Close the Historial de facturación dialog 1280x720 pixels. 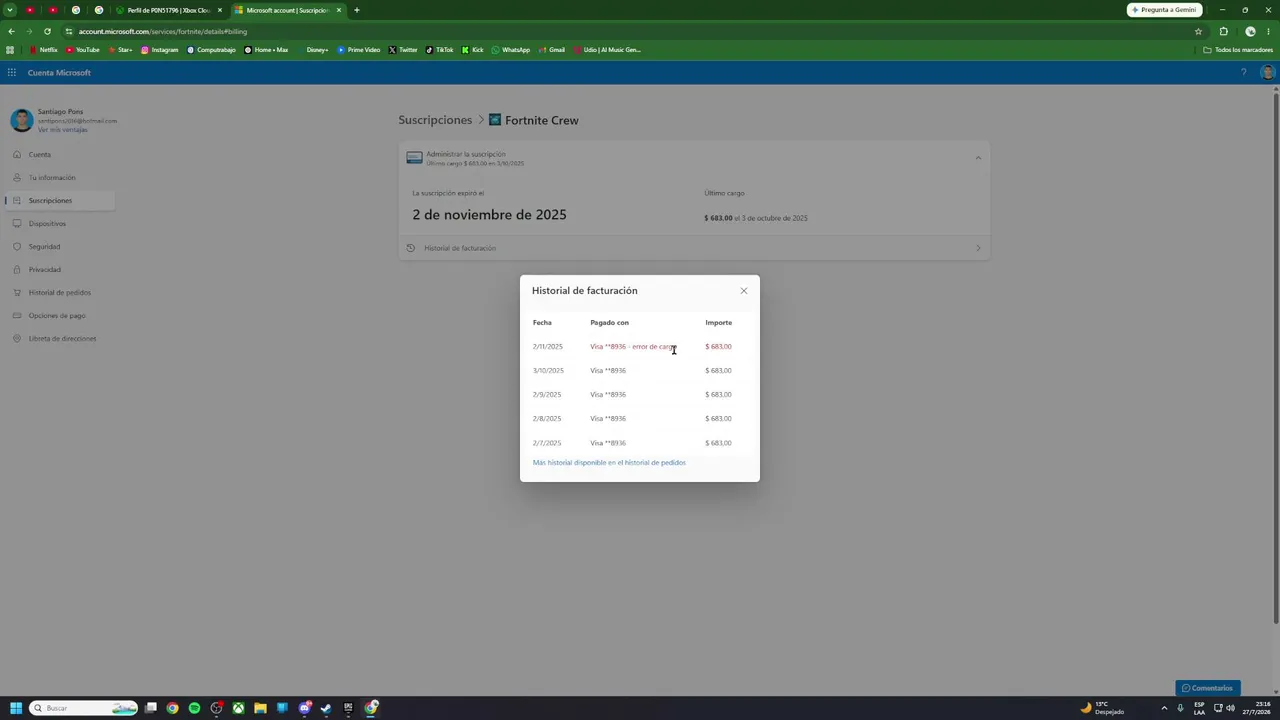pos(744,291)
